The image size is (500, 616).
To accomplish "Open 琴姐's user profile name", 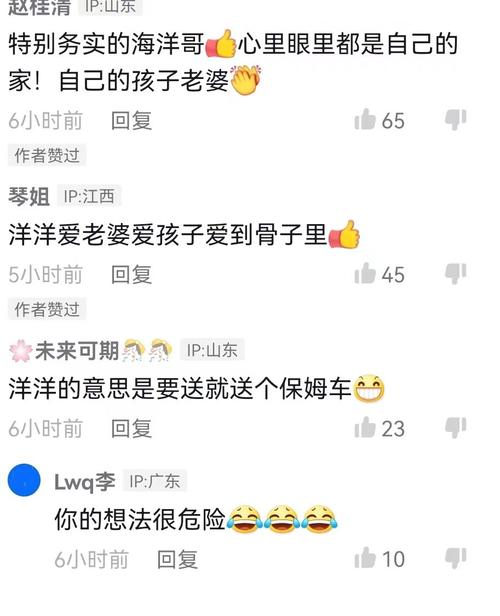I will tap(29, 196).
